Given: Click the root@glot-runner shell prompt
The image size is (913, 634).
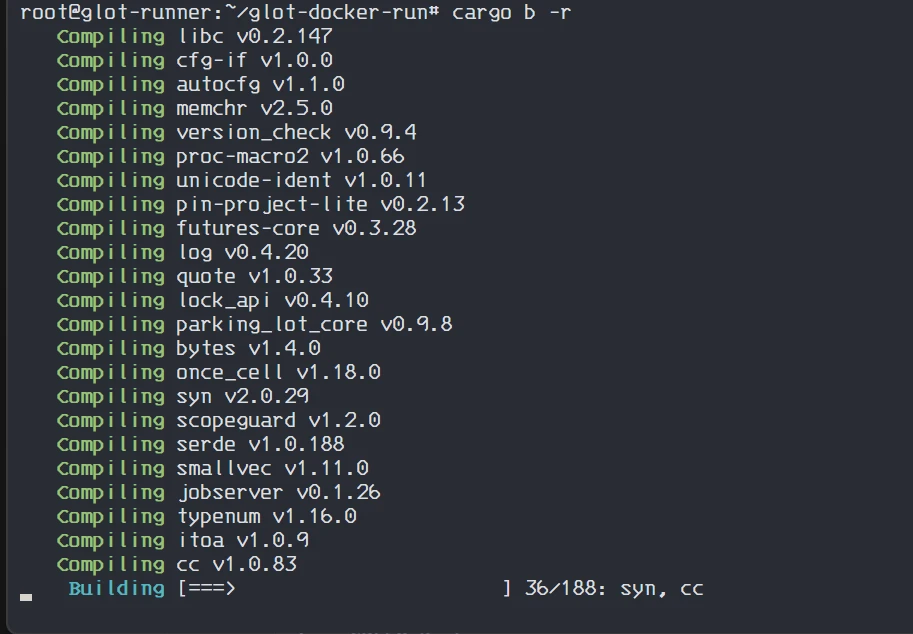Looking at the screenshot, I should point(229,12).
